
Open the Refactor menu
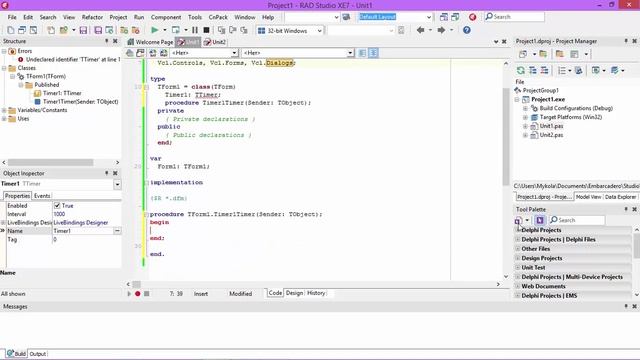point(92,17)
